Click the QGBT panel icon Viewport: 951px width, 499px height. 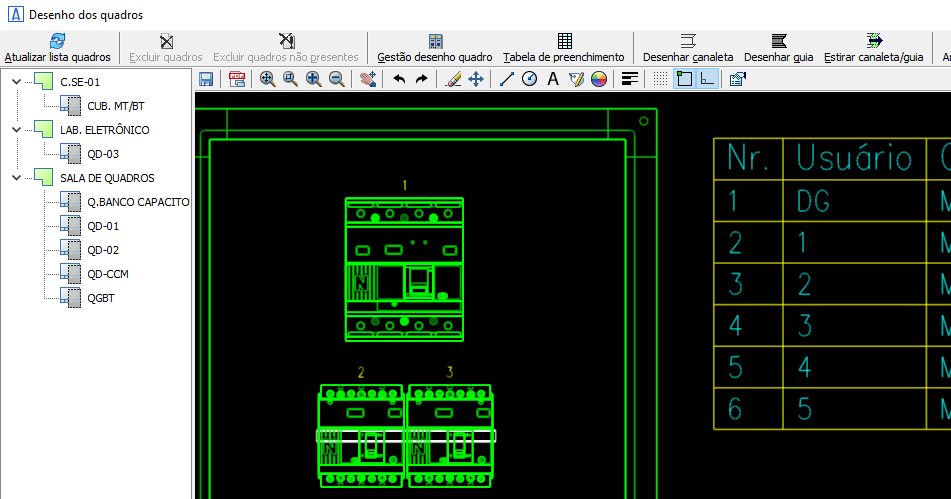pos(70,298)
